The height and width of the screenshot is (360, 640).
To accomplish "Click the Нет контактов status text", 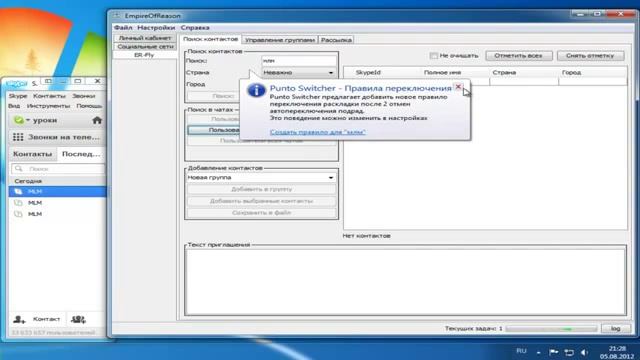I will (366, 236).
